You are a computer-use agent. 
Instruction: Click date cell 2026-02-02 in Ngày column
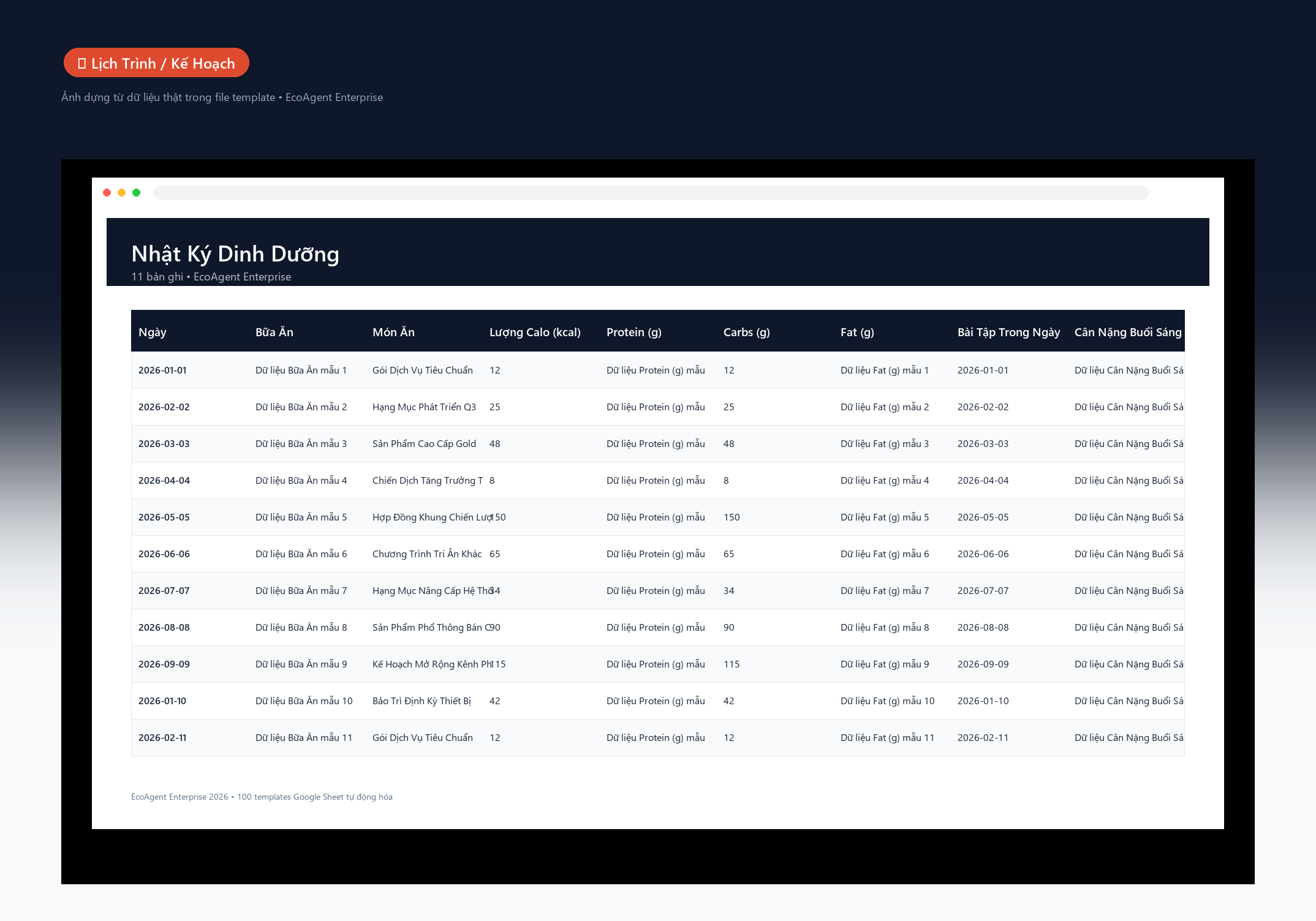164,407
